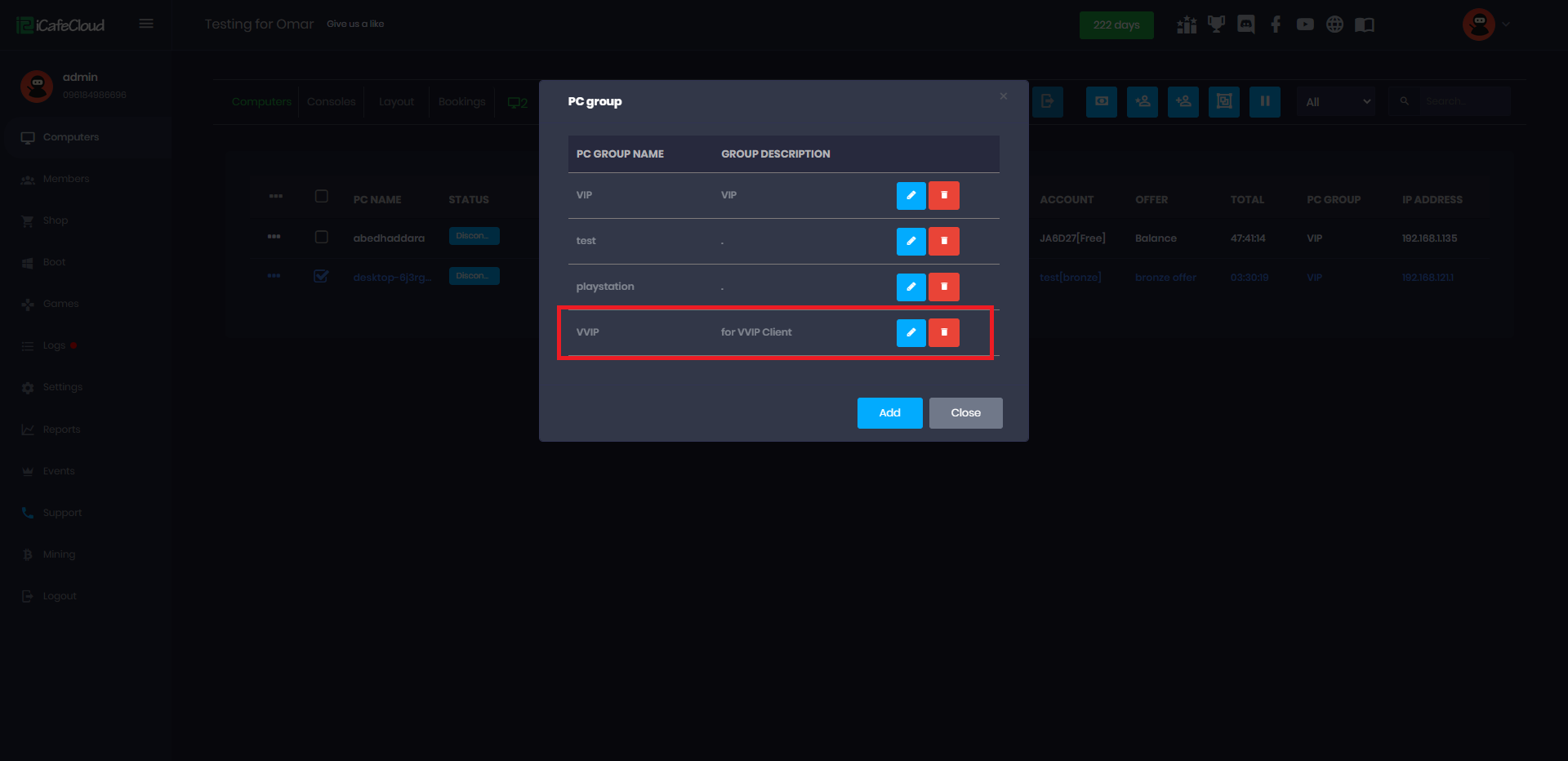Edit the playstation group
This screenshot has height=761, width=1568.
pos(911,287)
